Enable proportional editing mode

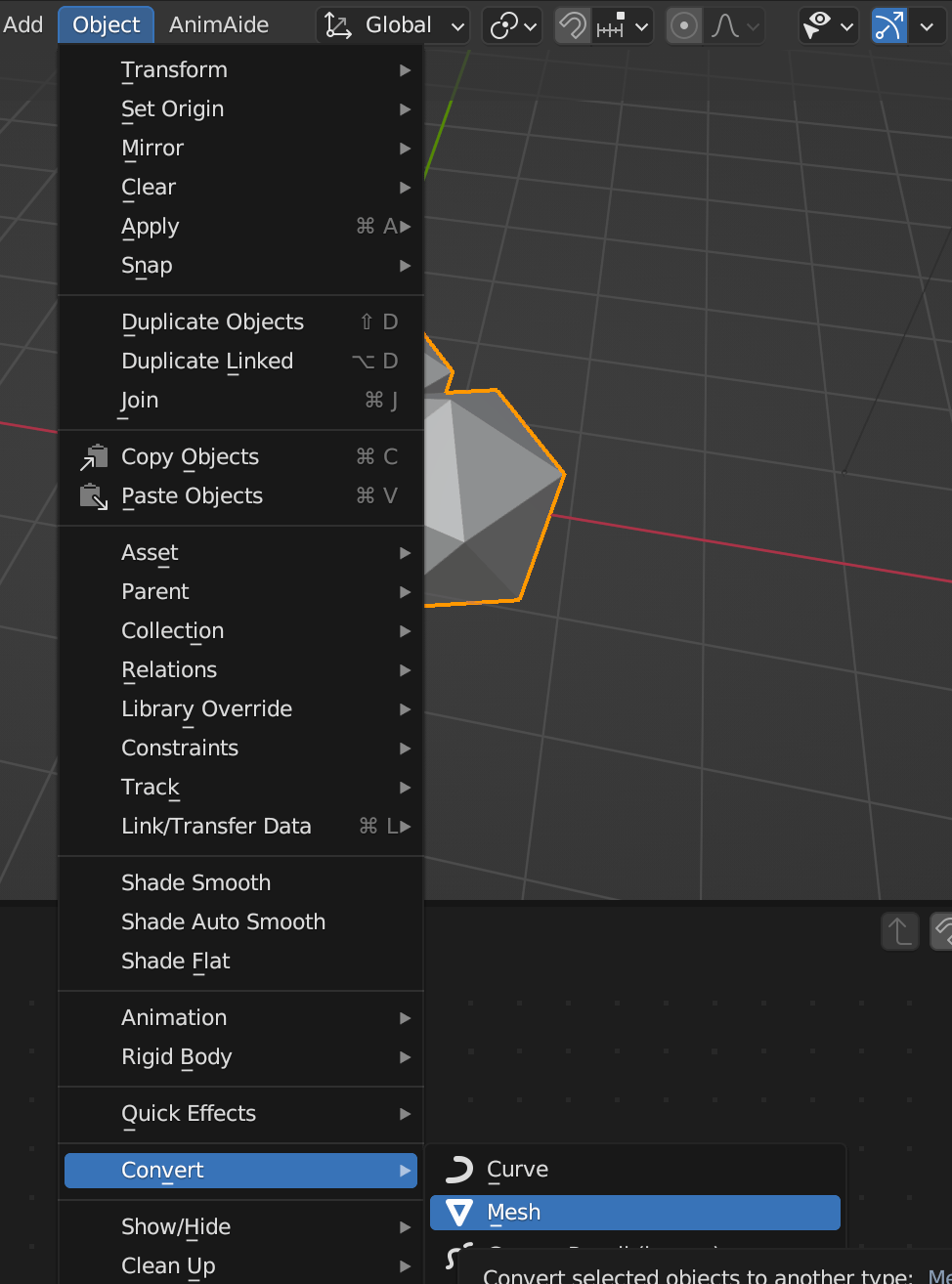click(684, 25)
